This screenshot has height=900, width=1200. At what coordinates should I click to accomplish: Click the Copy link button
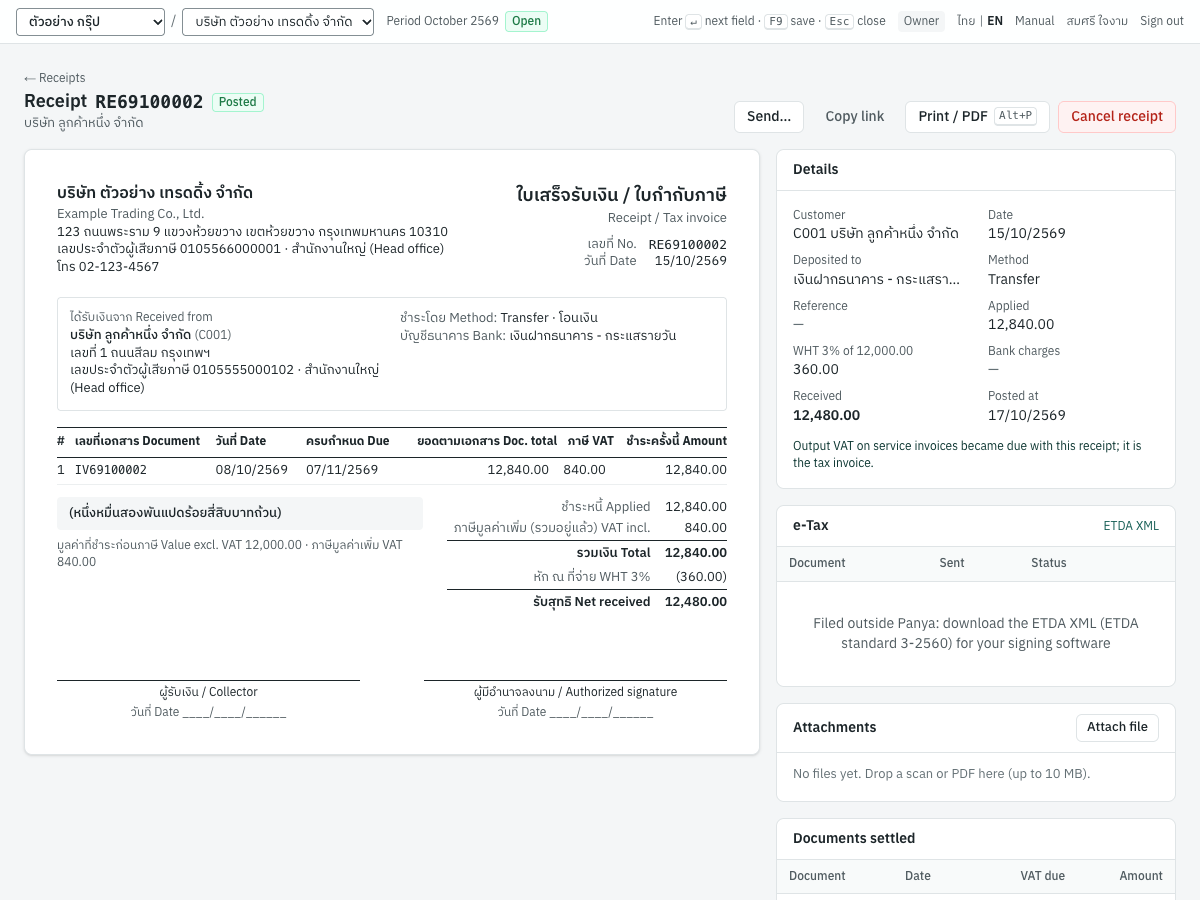tap(855, 116)
